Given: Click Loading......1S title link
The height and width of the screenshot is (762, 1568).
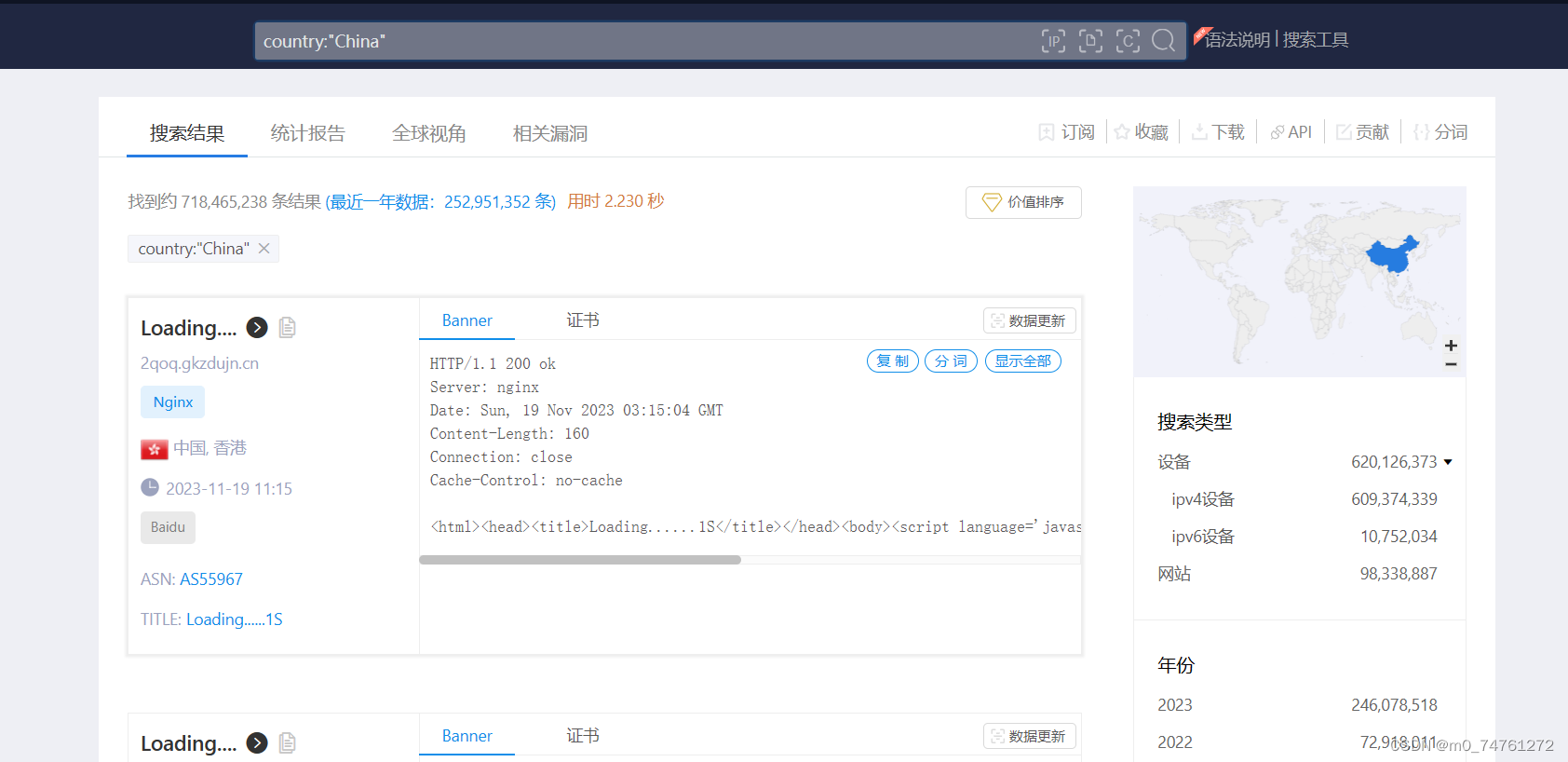Looking at the screenshot, I should pyautogui.click(x=235, y=619).
